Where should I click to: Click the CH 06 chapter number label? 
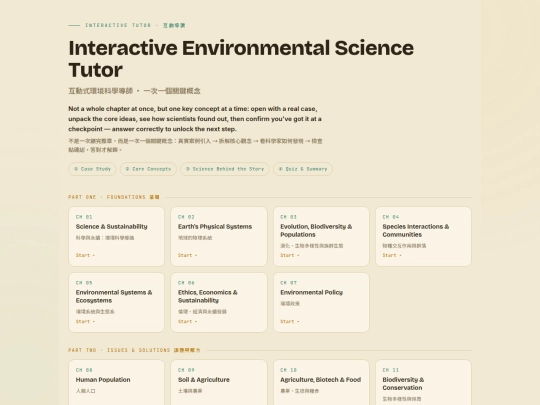(x=186, y=283)
